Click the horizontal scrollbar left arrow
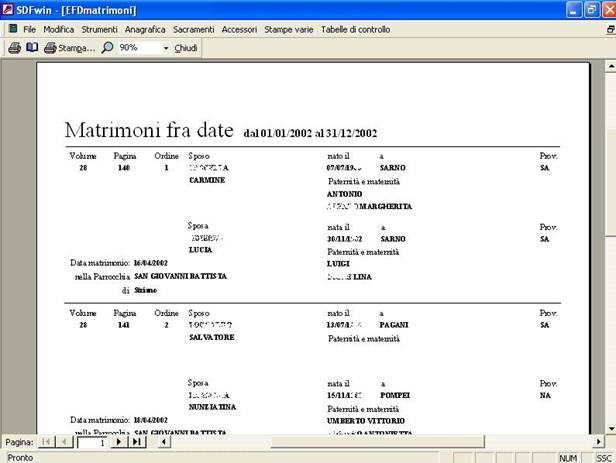This screenshot has width=616, height=463. point(164,442)
